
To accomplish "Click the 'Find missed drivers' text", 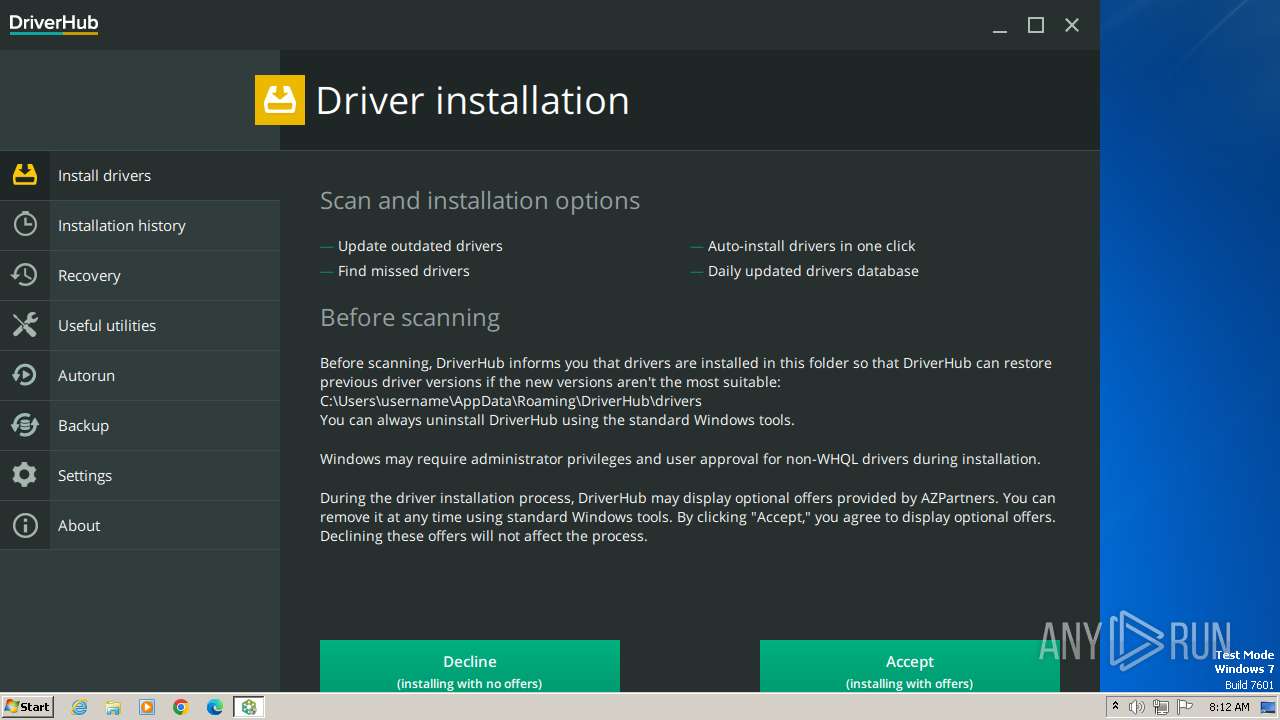I will tap(404, 271).
